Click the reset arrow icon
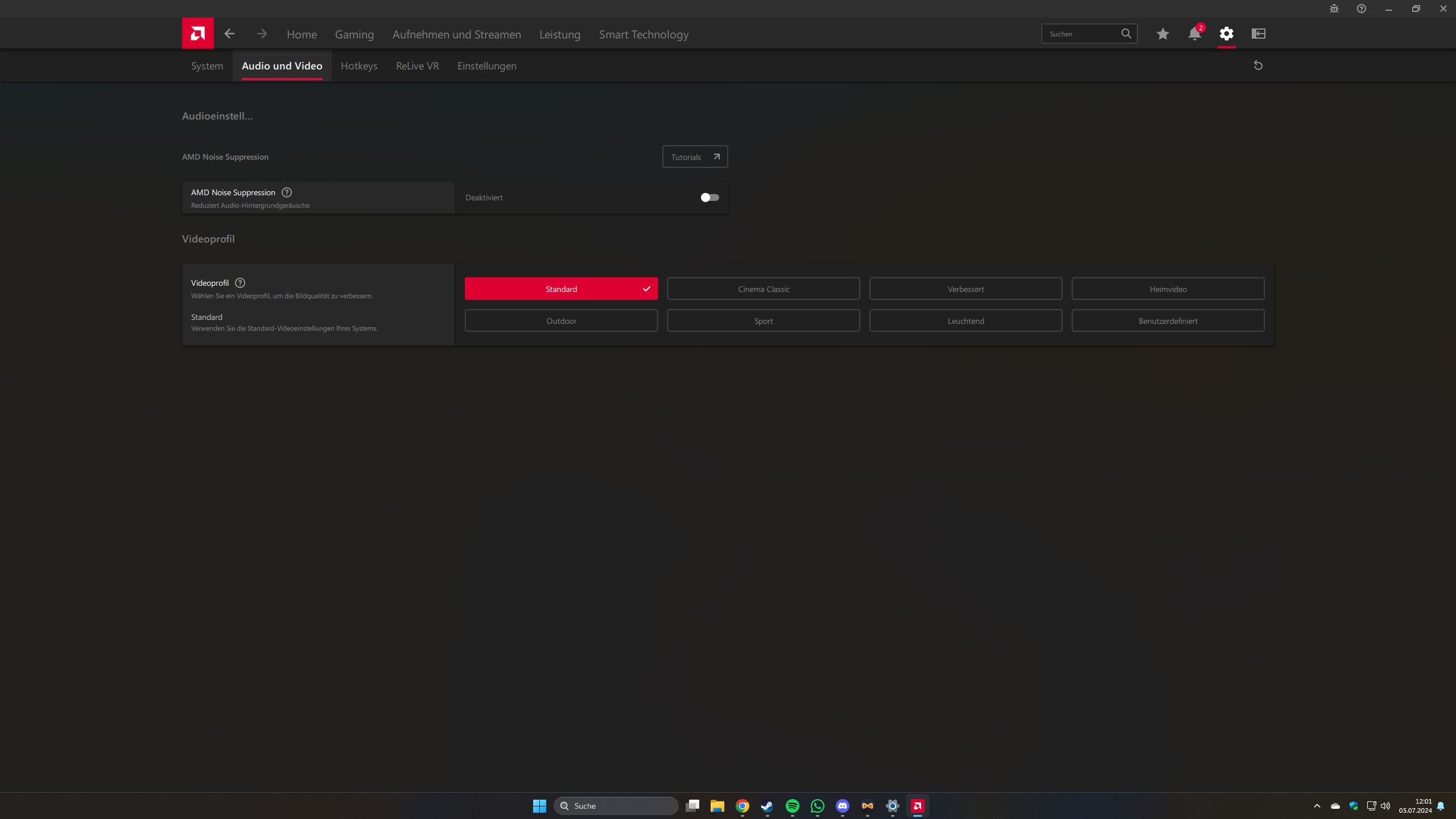Viewport: 1456px width, 819px height. pyautogui.click(x=1258, y=65)
